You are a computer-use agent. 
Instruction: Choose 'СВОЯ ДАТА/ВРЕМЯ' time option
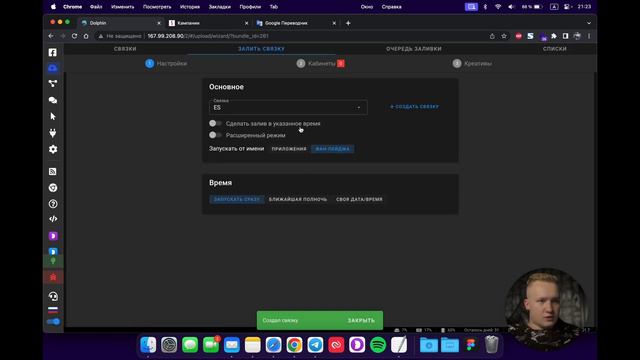click(359, 200)
